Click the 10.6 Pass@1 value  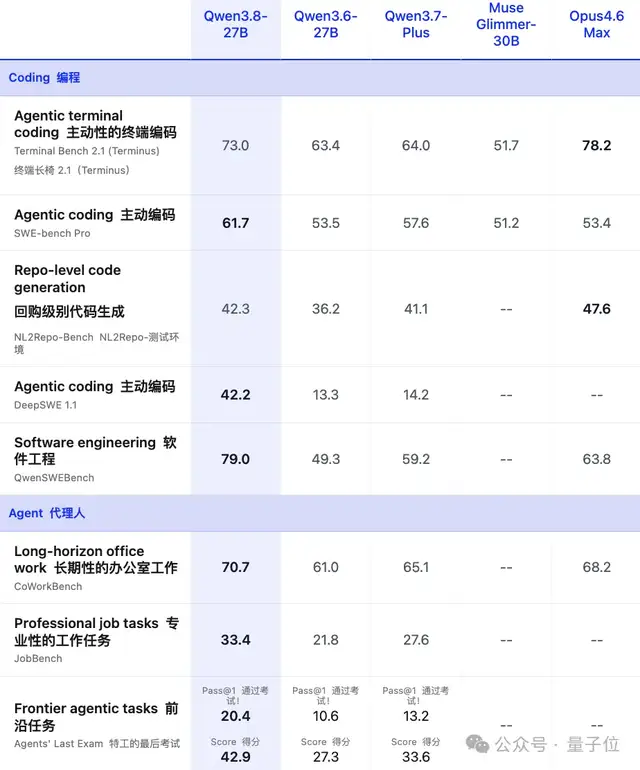click(x=326, y=716)
